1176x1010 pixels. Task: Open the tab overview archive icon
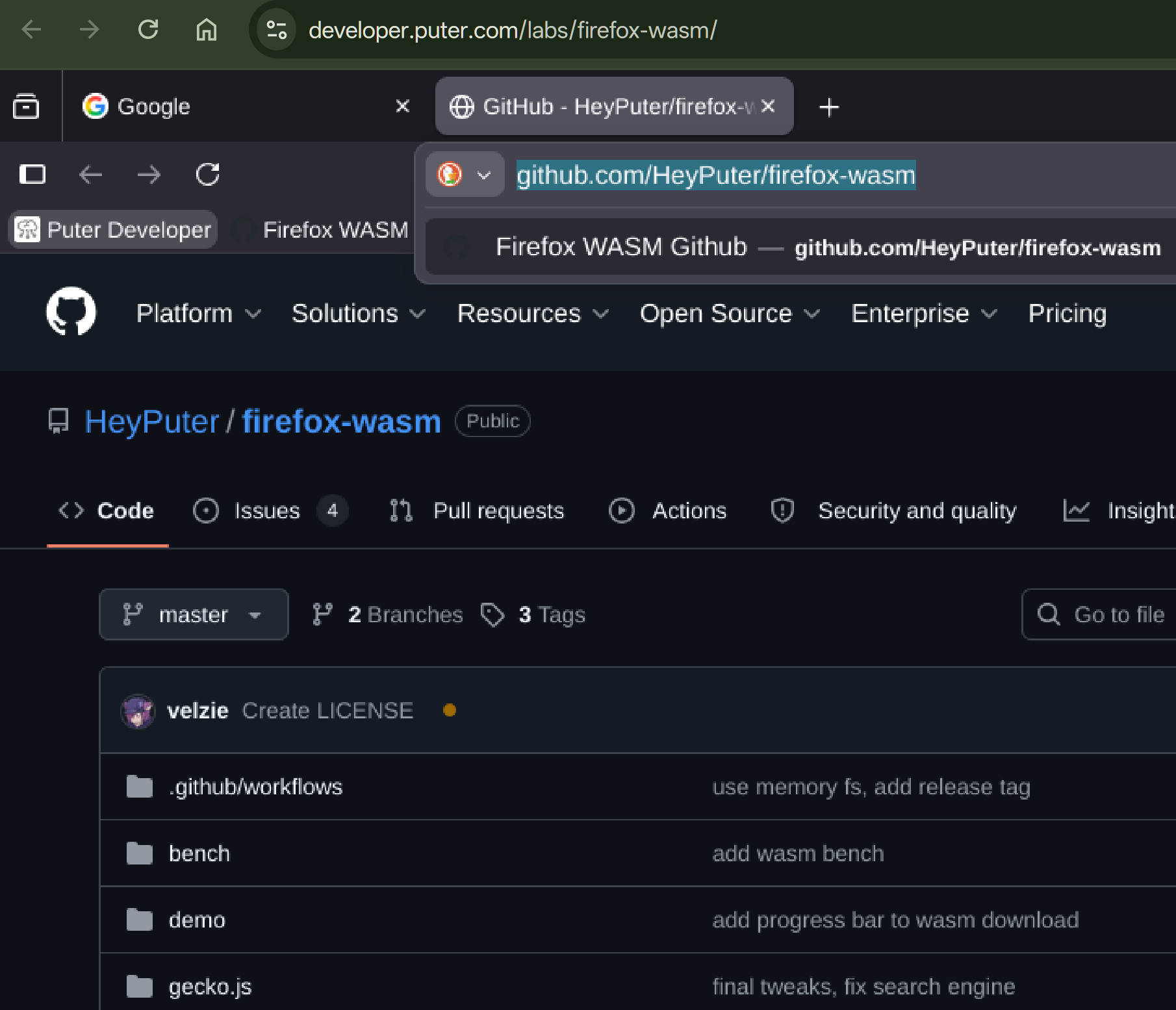point(26,107)
